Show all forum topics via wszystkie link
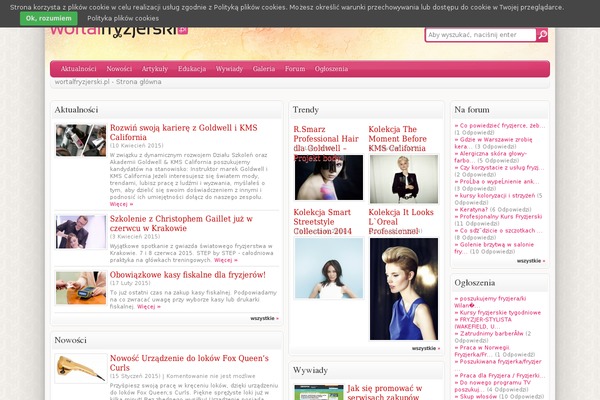 531,261
